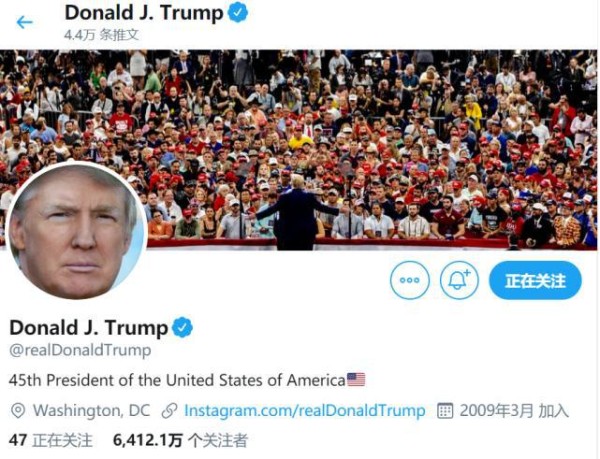The width and height of the screenshot is (600, 459).
Task: Open the circular profile avatar photo
Action: click(x=77, y=231)
